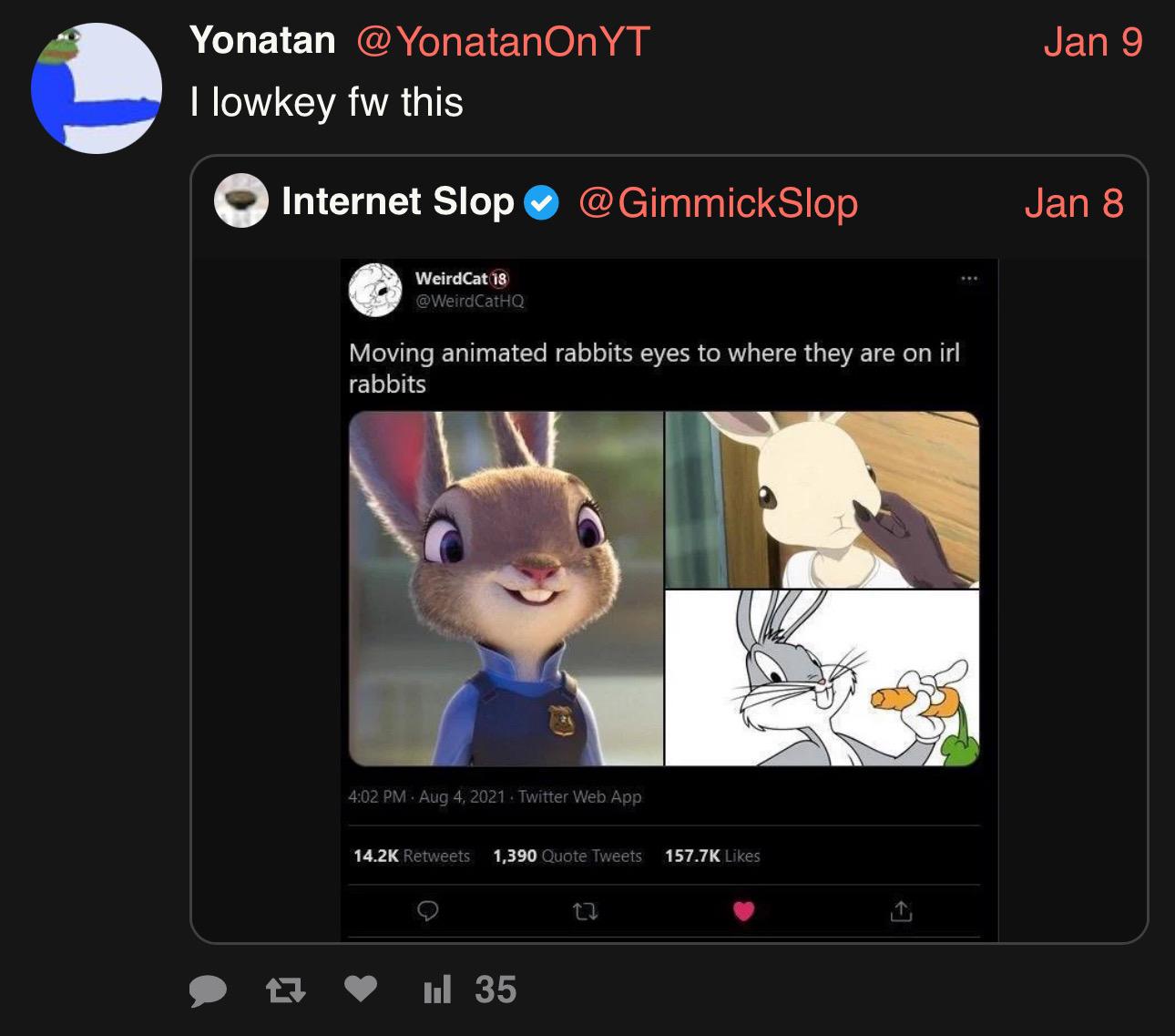Open the three-dots menu on WeirdCat's tweet
Viewport: 1175px width, 1036px height.
(x=969, y=279)
